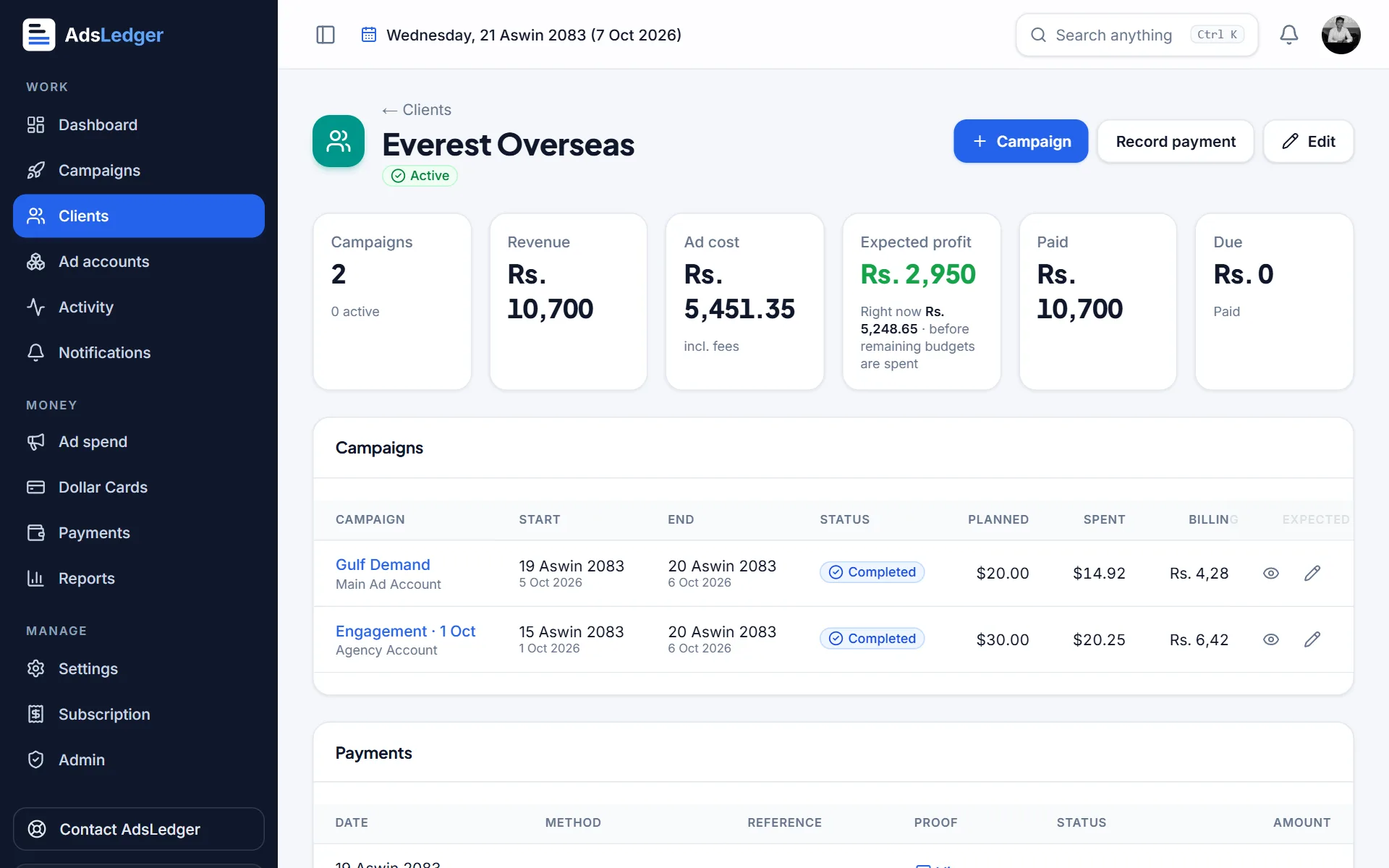
Task: Toggle the sidebar panel icon
Action: point(326,35)
